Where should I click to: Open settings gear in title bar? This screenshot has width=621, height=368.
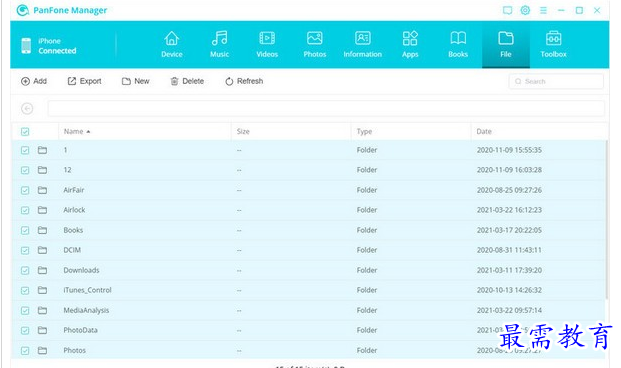(525, 10)
